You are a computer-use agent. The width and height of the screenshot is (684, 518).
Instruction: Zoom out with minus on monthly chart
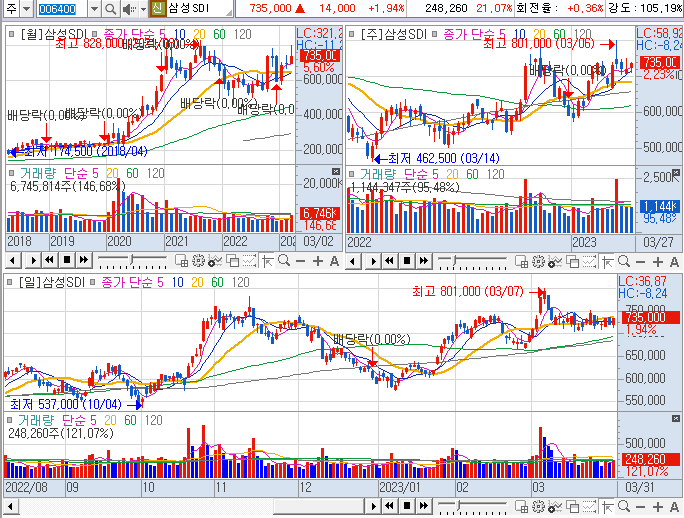[301, 261]
